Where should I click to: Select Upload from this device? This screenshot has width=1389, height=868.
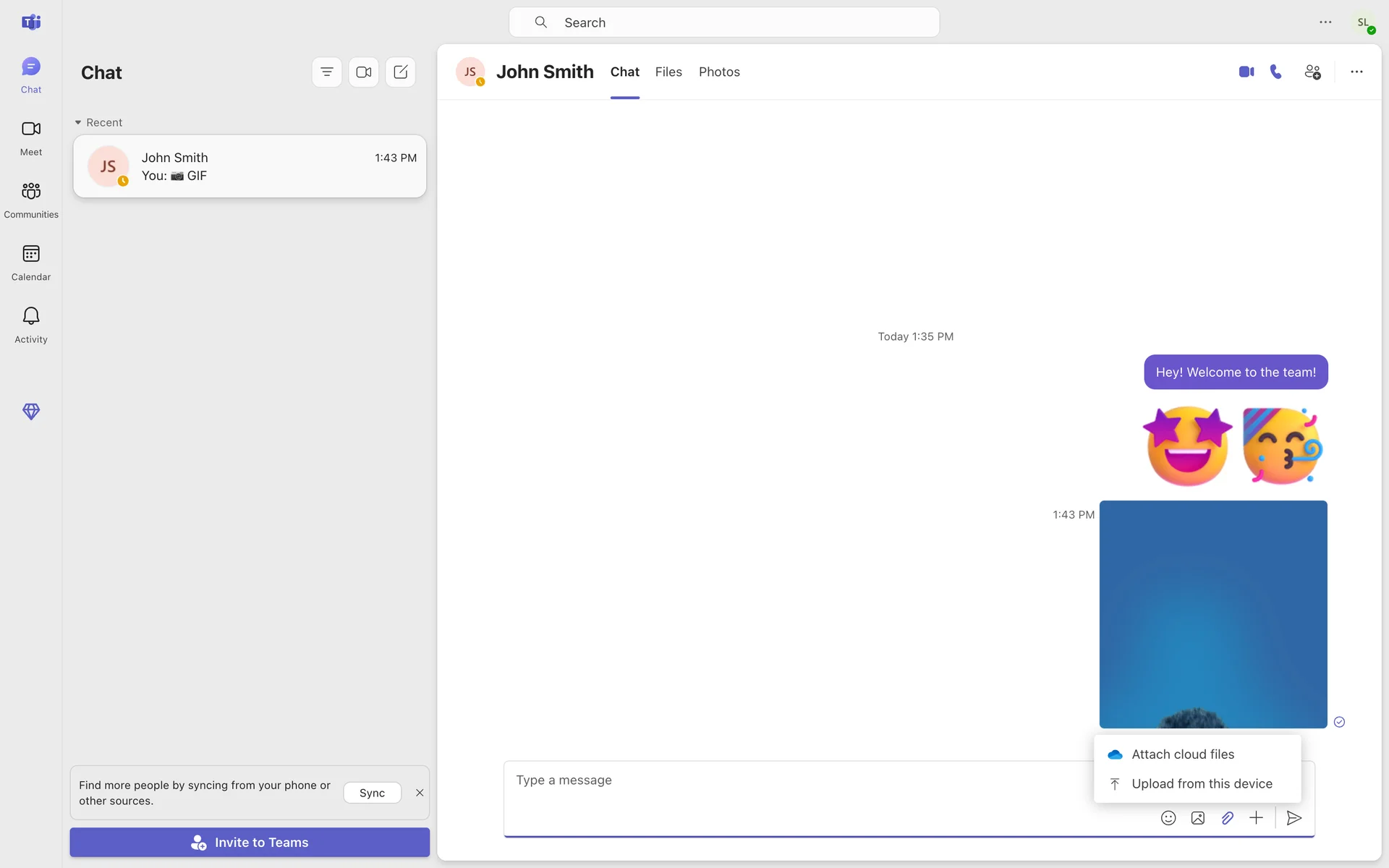1201,784
